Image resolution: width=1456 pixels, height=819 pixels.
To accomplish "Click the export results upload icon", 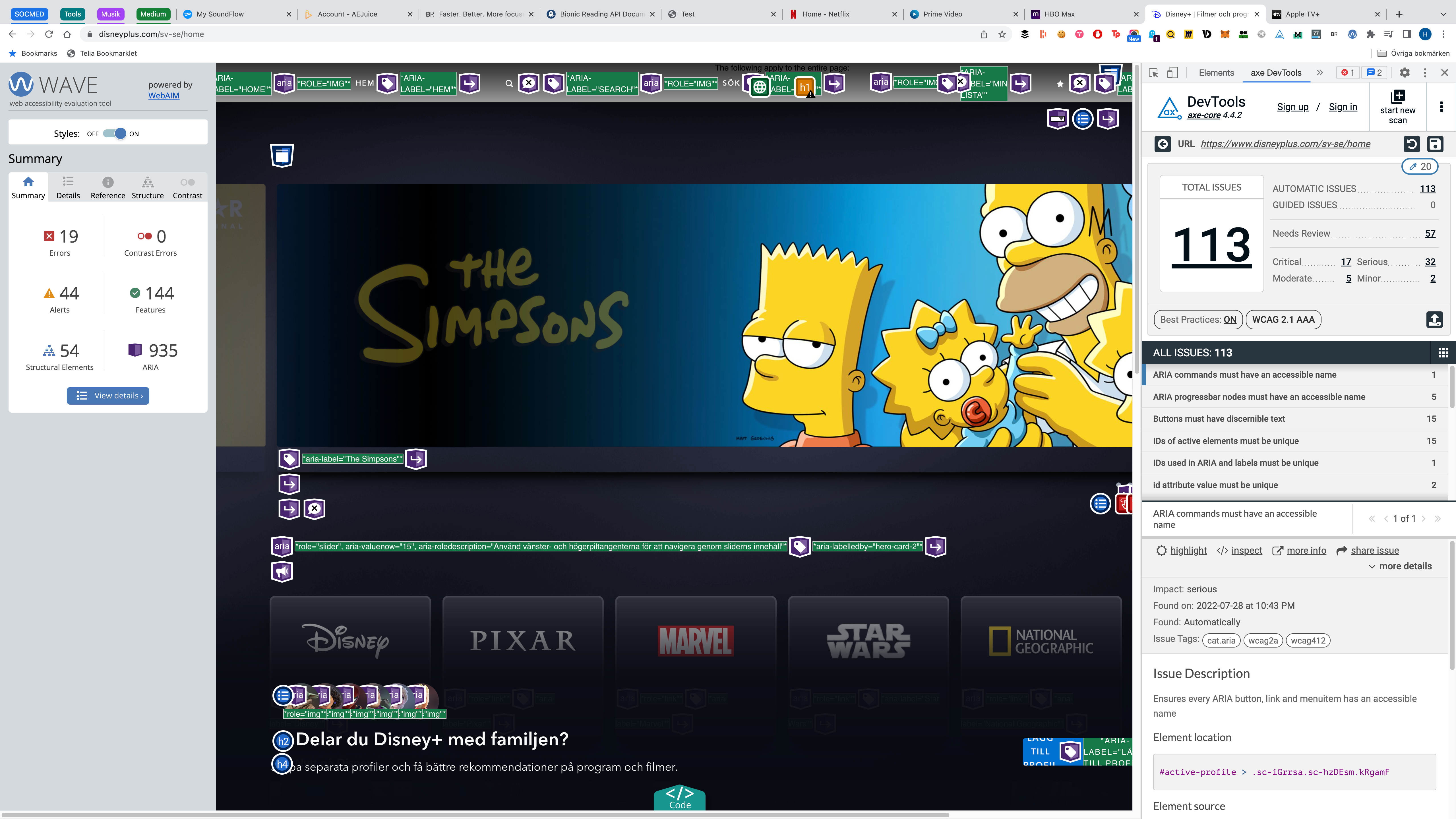I will (1434, 319).
